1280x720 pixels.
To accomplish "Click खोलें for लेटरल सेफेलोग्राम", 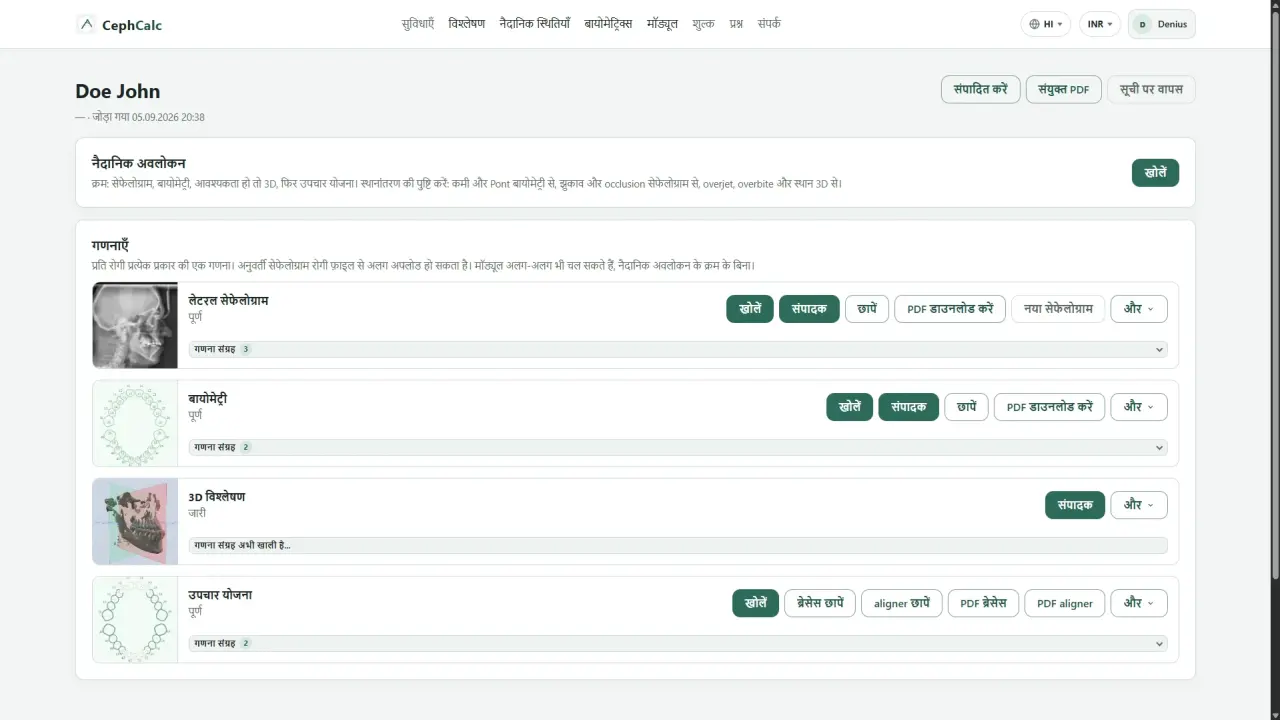I will coord(750,309).
